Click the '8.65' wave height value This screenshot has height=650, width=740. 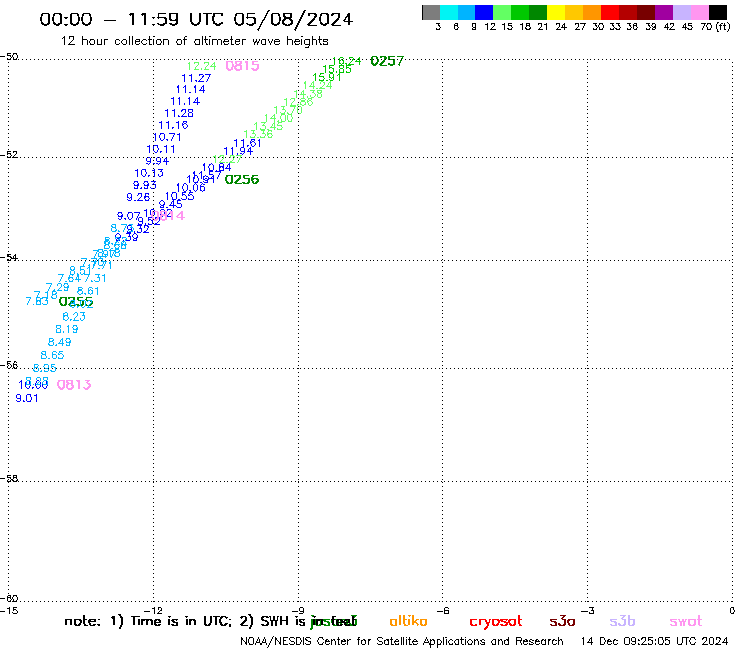[52, 355]
